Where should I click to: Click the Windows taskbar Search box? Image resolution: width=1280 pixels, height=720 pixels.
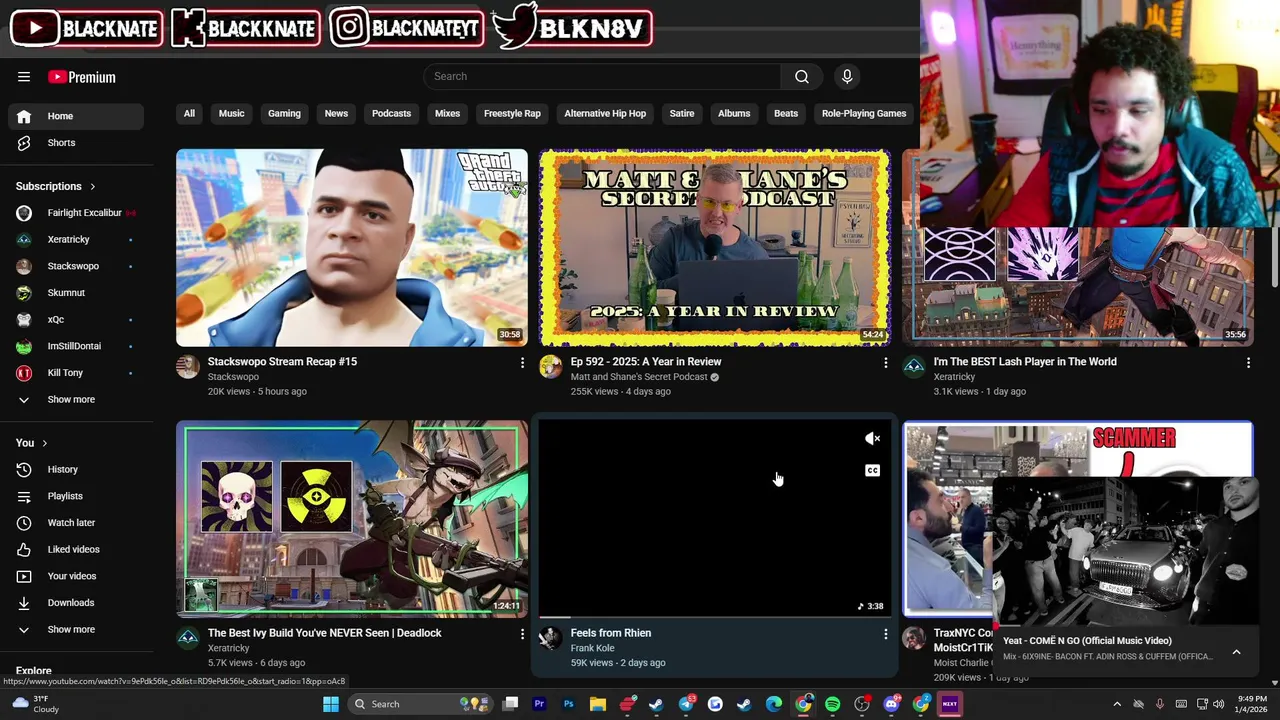click(x=418, y=704)
